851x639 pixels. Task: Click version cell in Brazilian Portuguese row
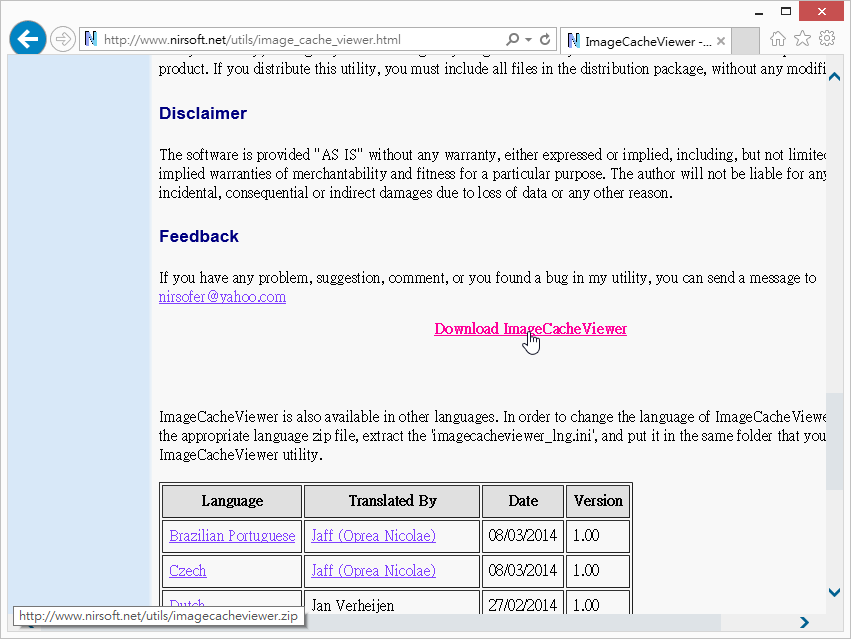[598, 536]
